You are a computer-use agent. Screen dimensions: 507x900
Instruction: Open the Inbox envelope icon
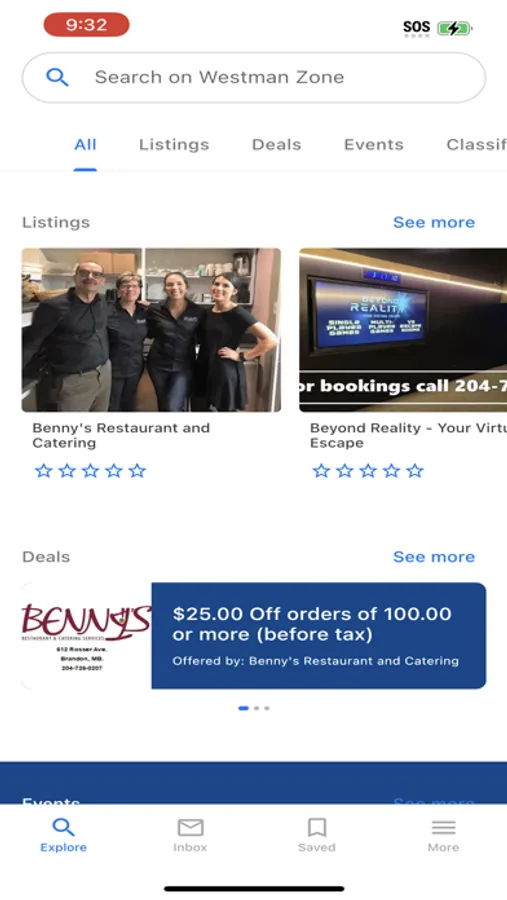click(190, 827)
